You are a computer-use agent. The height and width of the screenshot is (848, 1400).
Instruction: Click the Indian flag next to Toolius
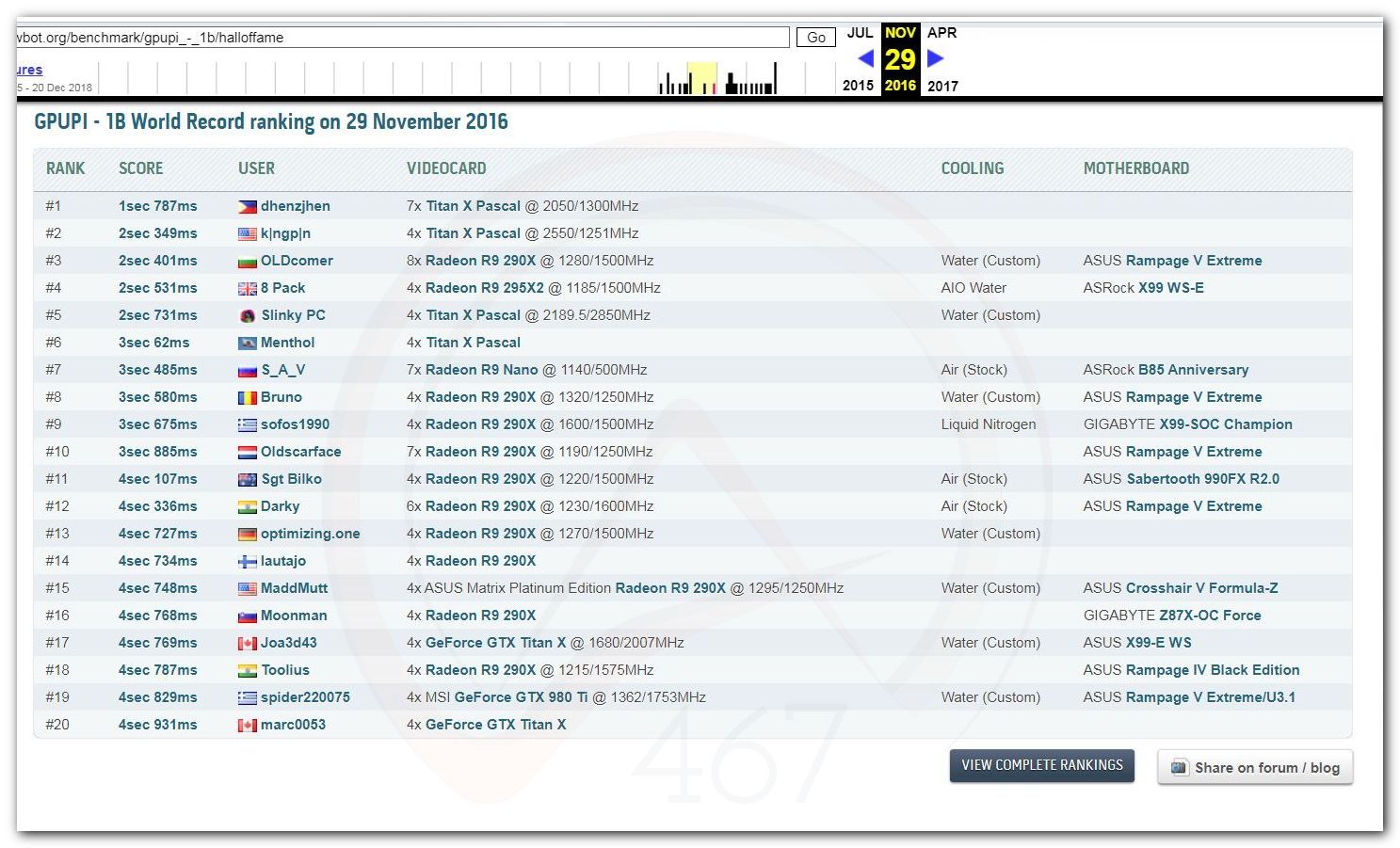point(247,670)
